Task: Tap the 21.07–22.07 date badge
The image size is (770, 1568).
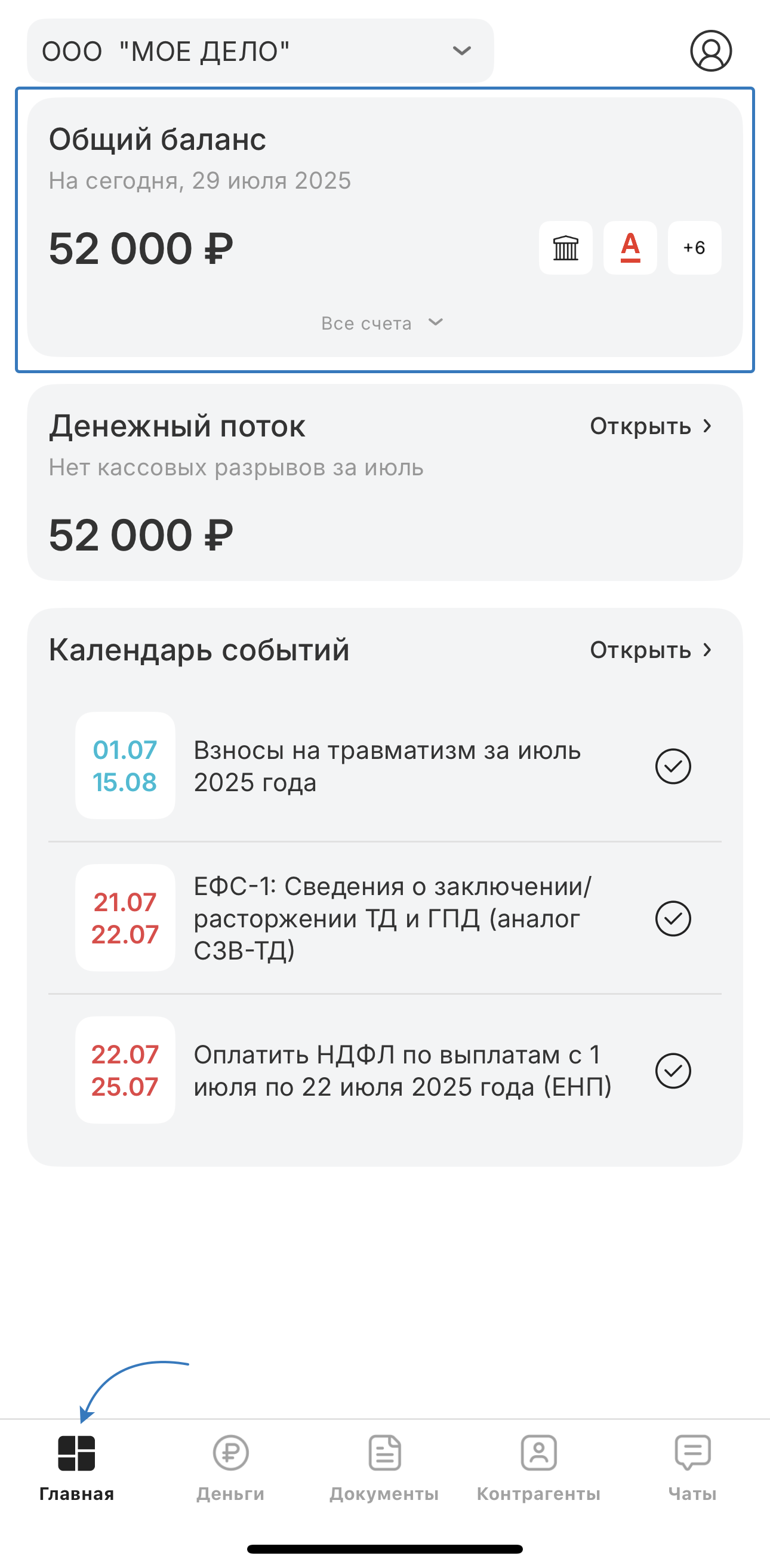Action: (125, 918)
